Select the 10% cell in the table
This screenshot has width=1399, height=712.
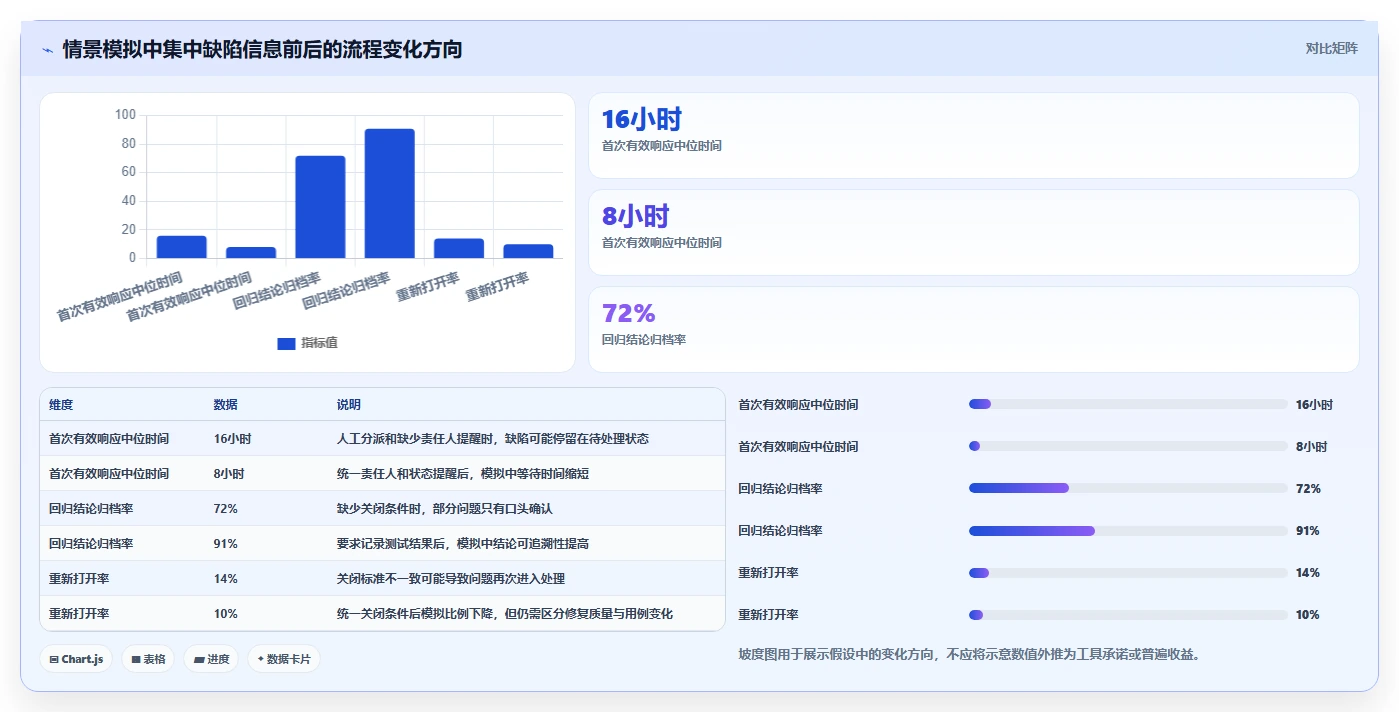pos(225,614)
